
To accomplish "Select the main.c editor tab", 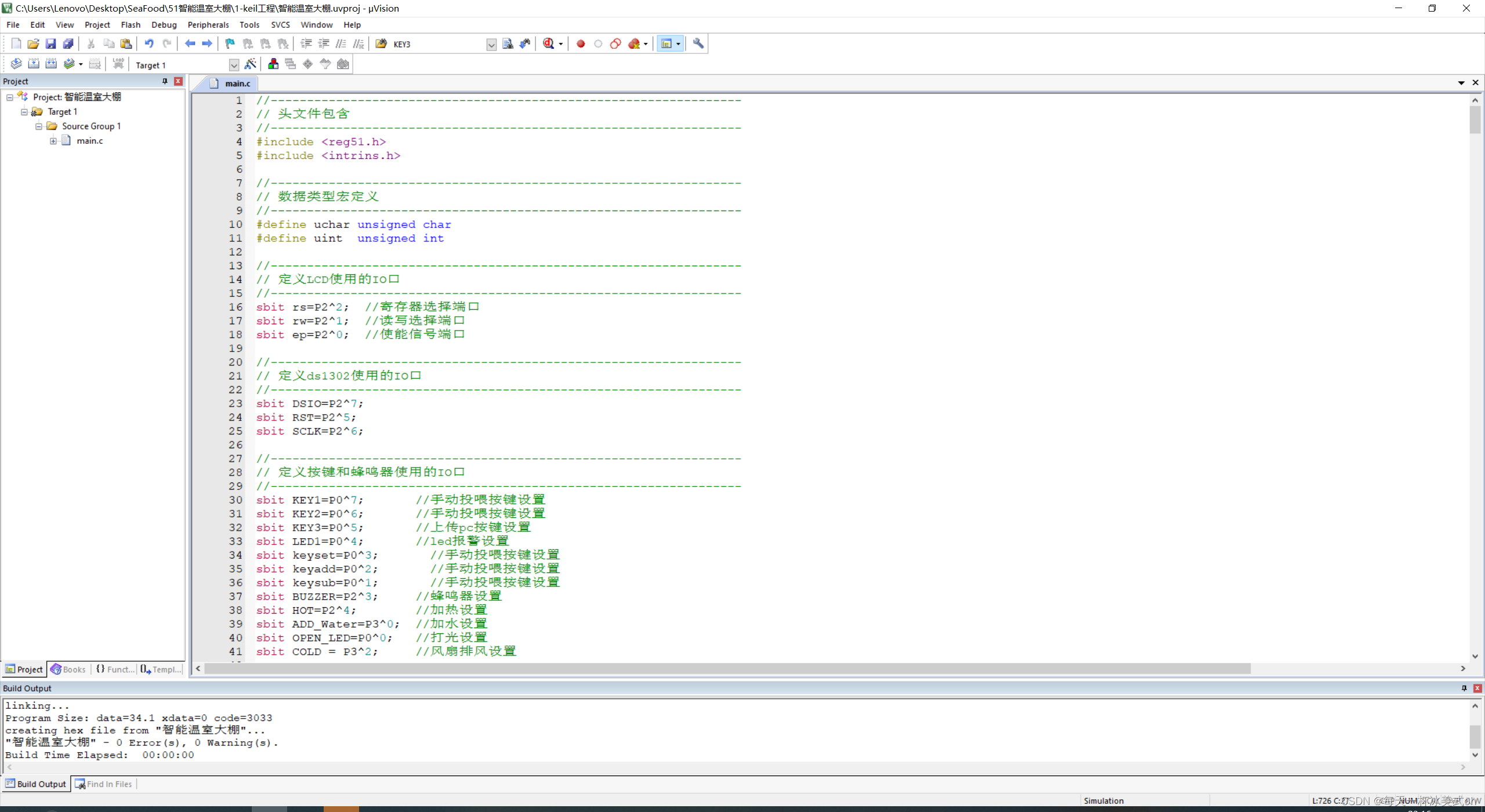I will click(231, 84).
